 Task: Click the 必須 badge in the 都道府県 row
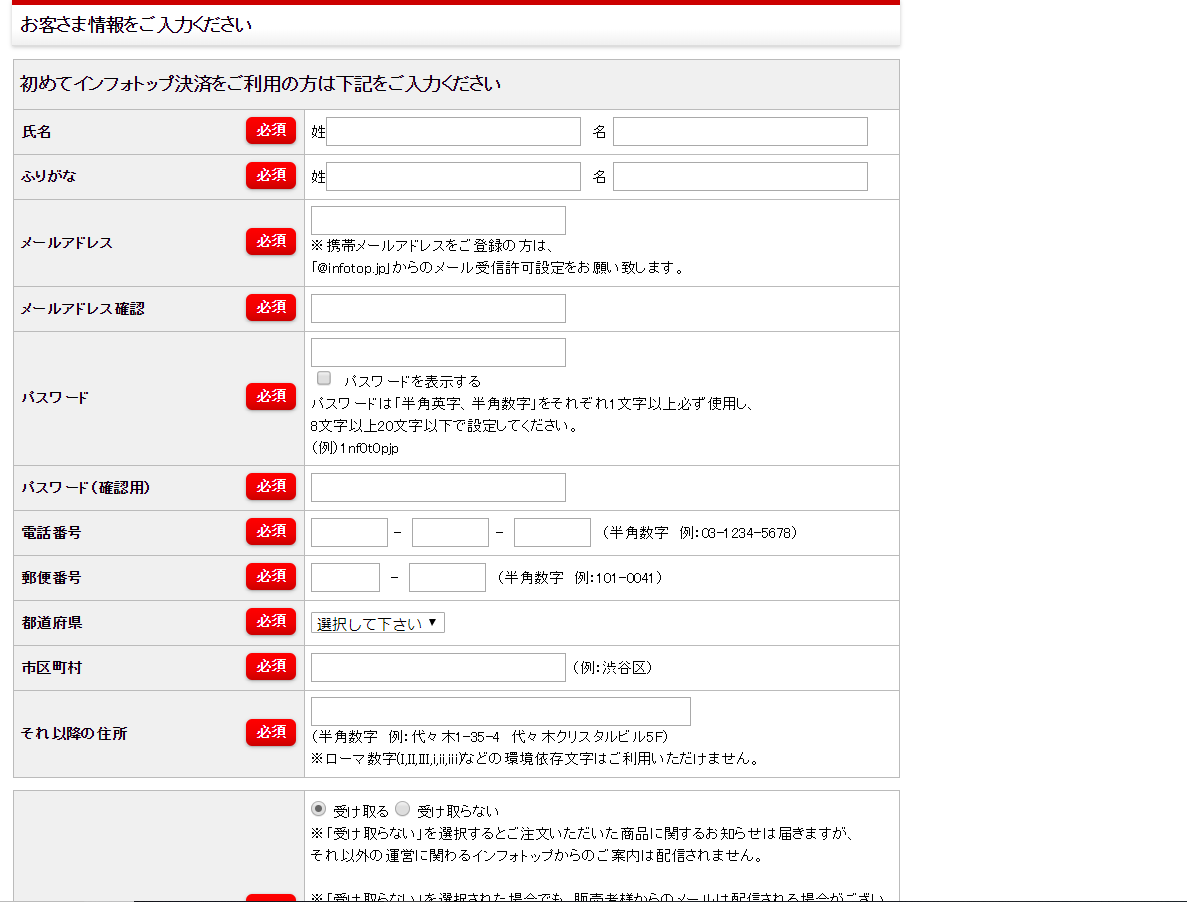(x=271, y=621)
